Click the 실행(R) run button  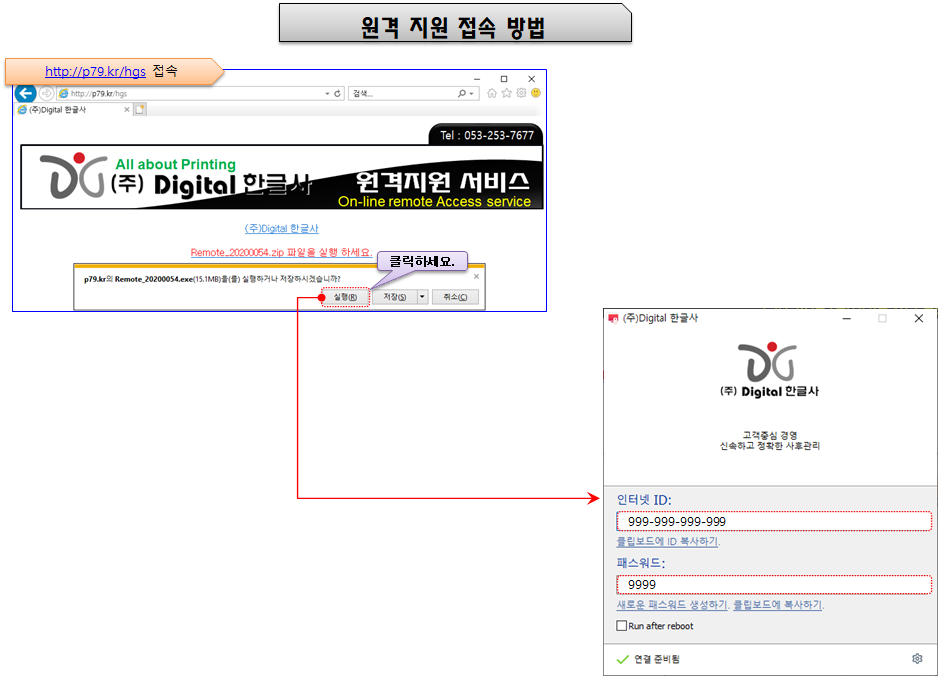pos(345,297)
